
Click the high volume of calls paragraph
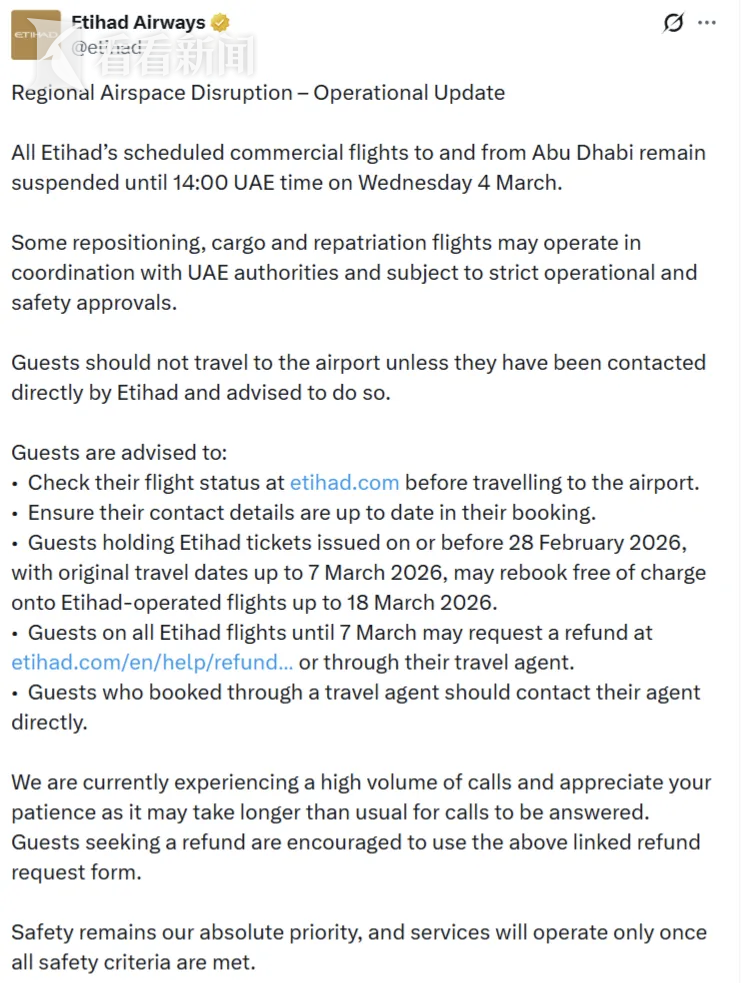coord(361,827)
